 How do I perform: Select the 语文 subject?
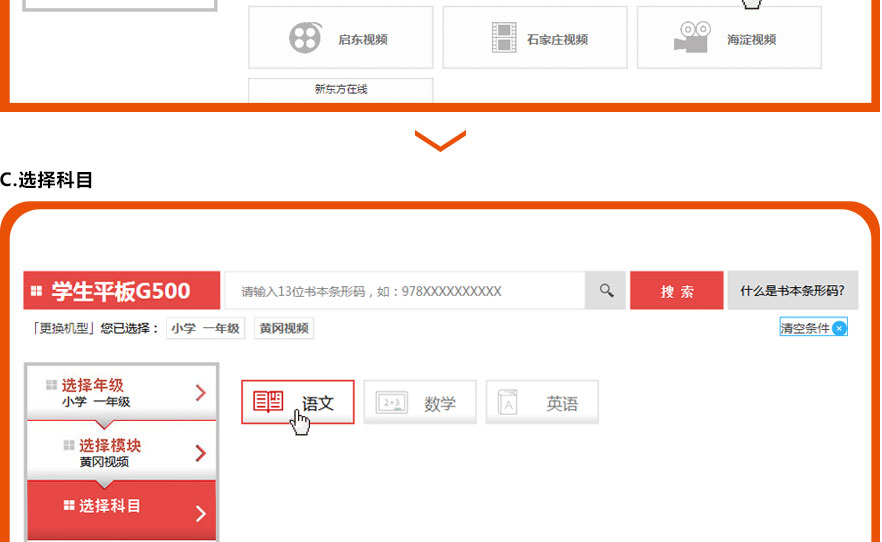[298, 402]
